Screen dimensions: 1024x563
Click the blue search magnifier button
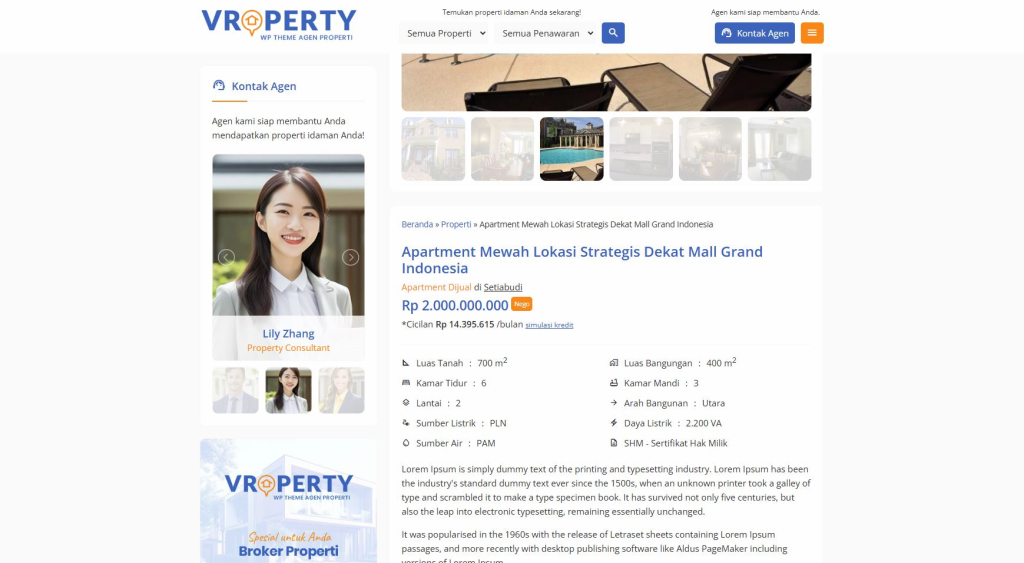(613, 33)
